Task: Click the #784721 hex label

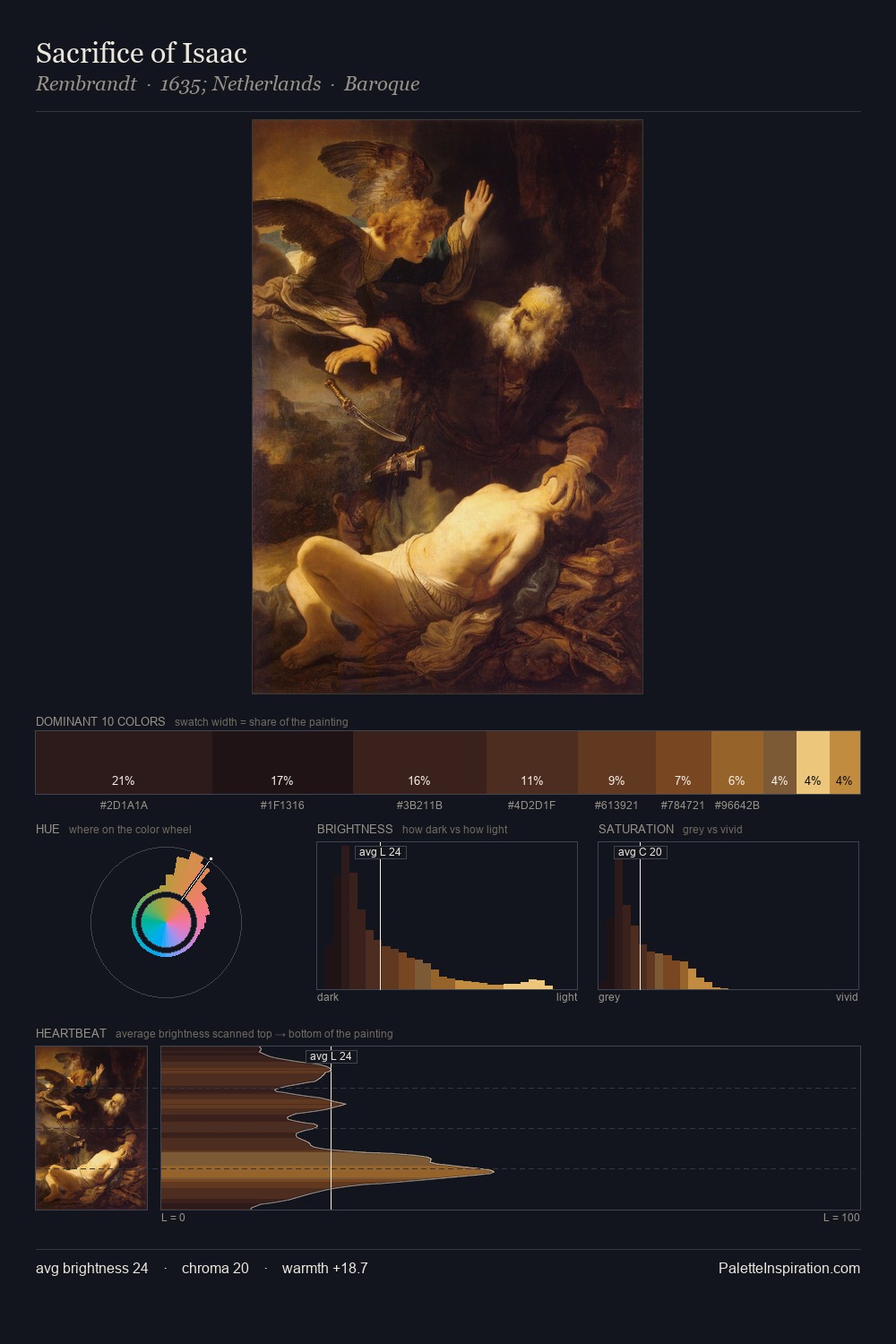Action: pos(683,806)
